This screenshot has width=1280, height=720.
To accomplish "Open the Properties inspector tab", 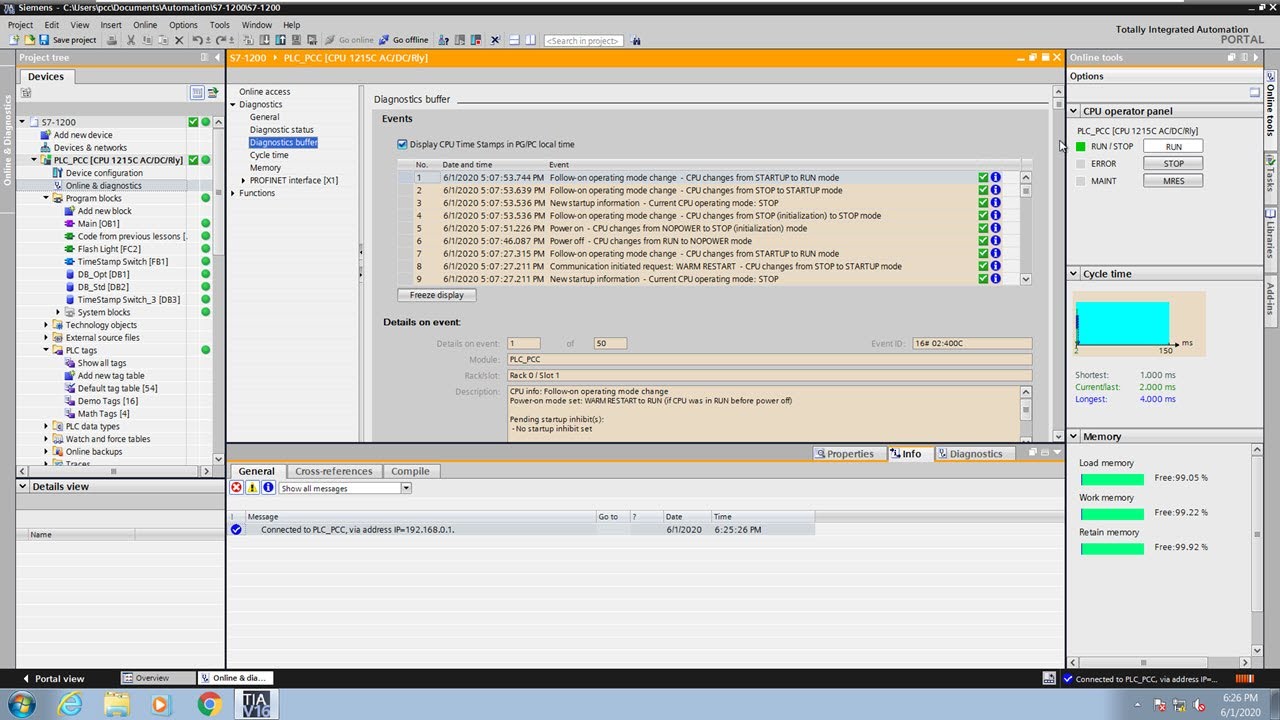I will pos(843,454).
